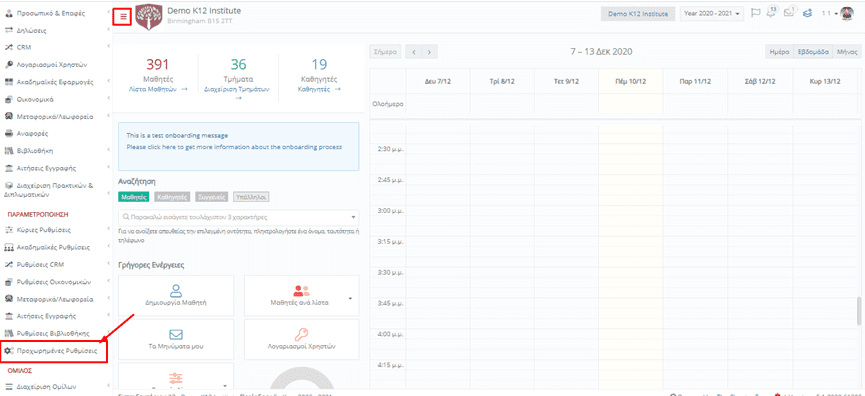The height and width of the screenshot is (396, 865).
Task: Click the key icon beside Λογαριασμοί Χρηστών in sidebar
Action: [x=8, y=65]
